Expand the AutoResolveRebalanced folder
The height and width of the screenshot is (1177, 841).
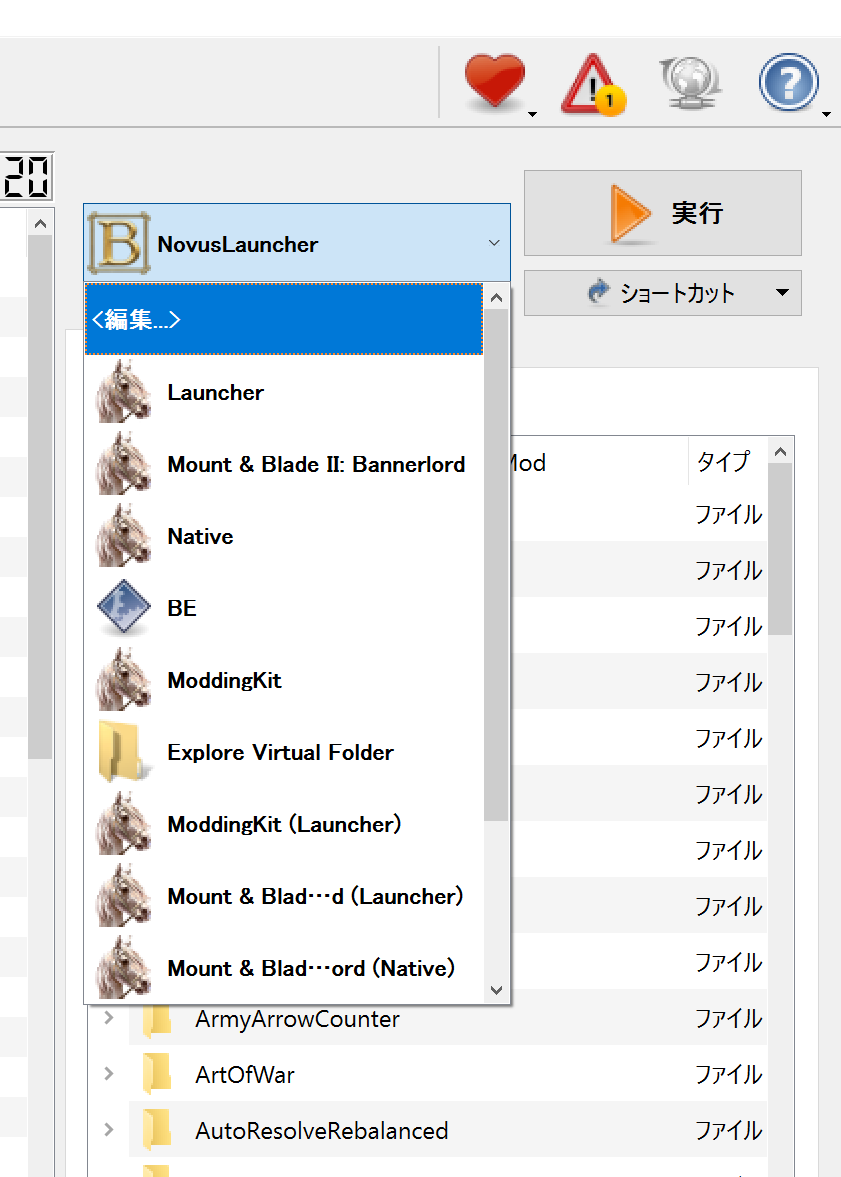(x=109, y=1130)
